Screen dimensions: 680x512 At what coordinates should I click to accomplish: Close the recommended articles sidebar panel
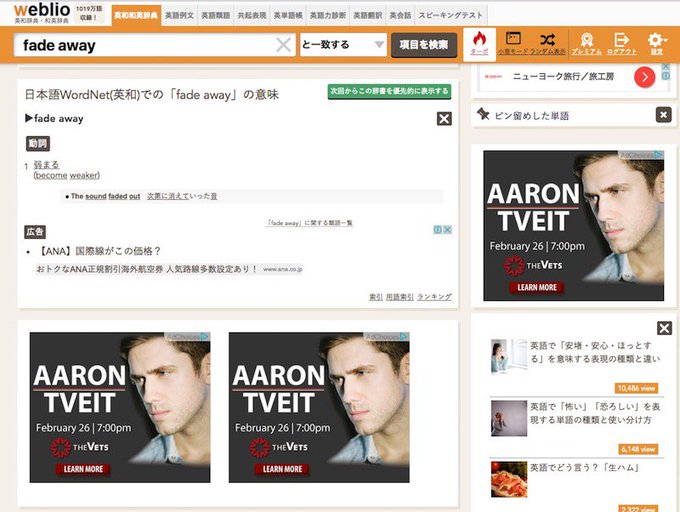664,328
